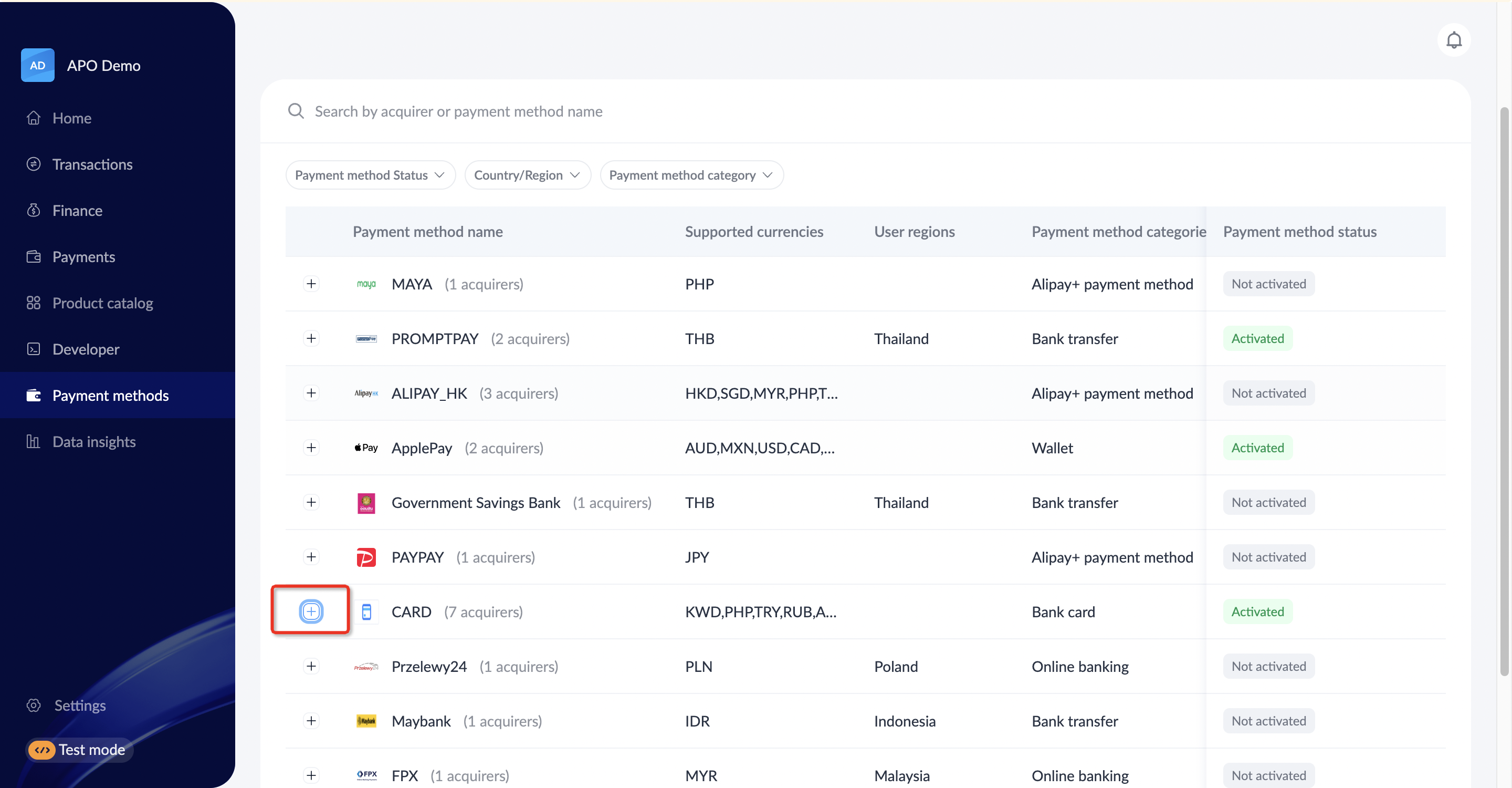Open Transactions in the sidebar
The width and height of the screenshot is (1512, 788).
[x=92, y=164]
